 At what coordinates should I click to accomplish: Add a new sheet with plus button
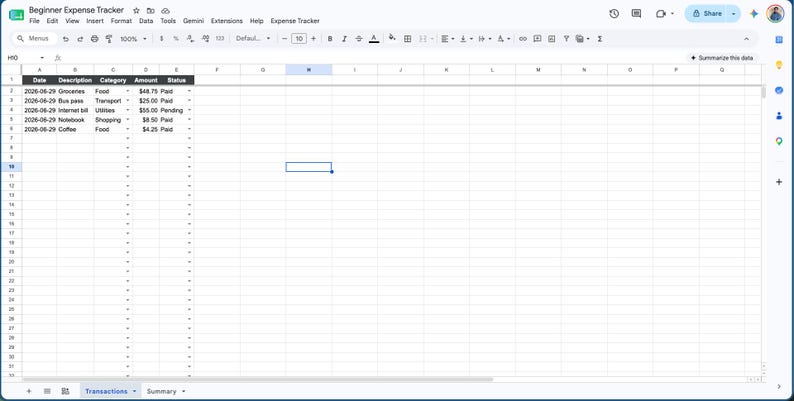pos(29,391)
